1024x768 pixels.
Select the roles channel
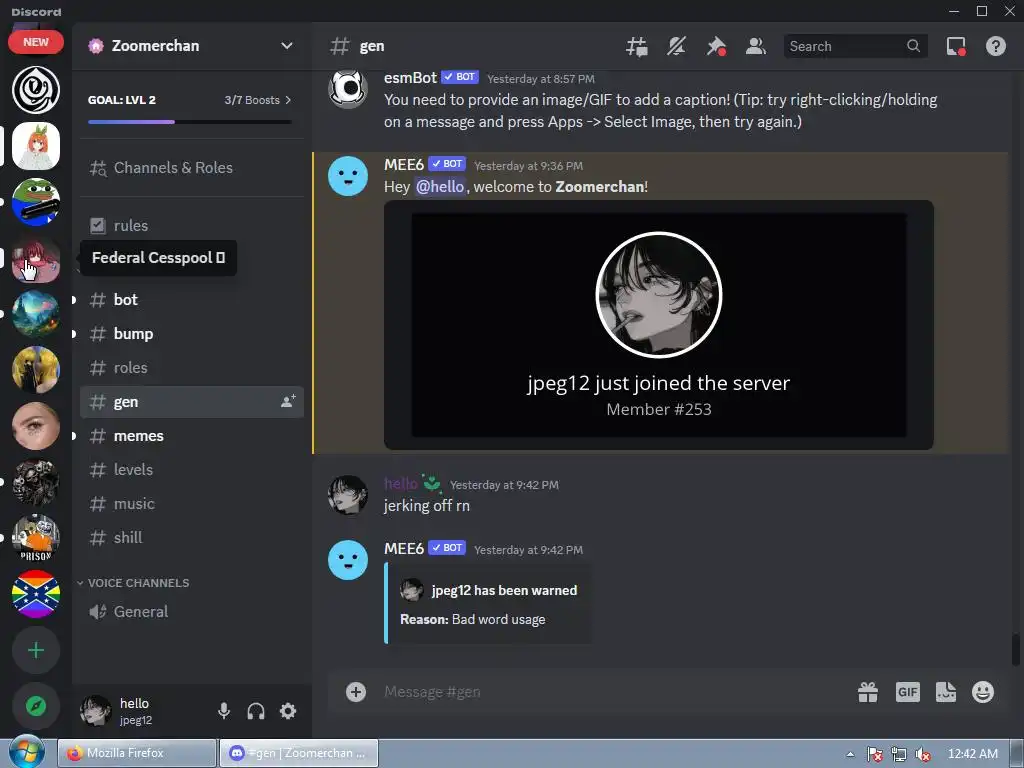click(x=191, y=368)
